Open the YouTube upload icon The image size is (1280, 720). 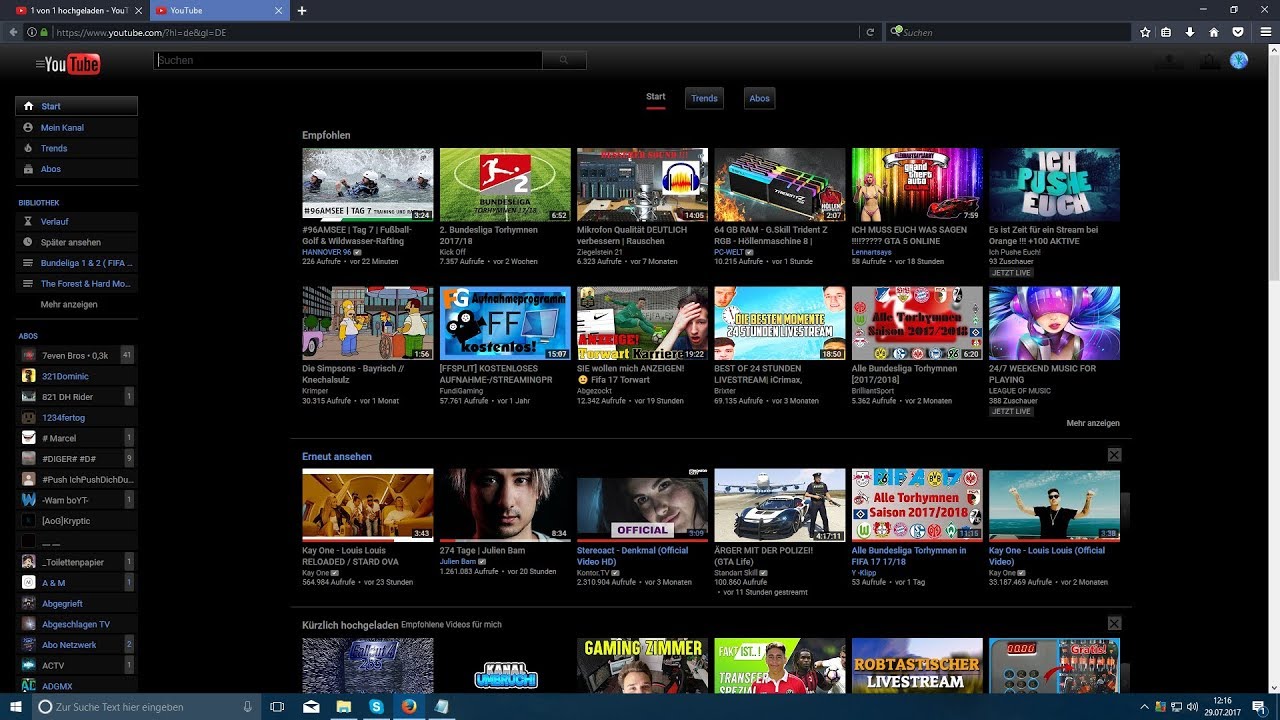coord(1167,61)
